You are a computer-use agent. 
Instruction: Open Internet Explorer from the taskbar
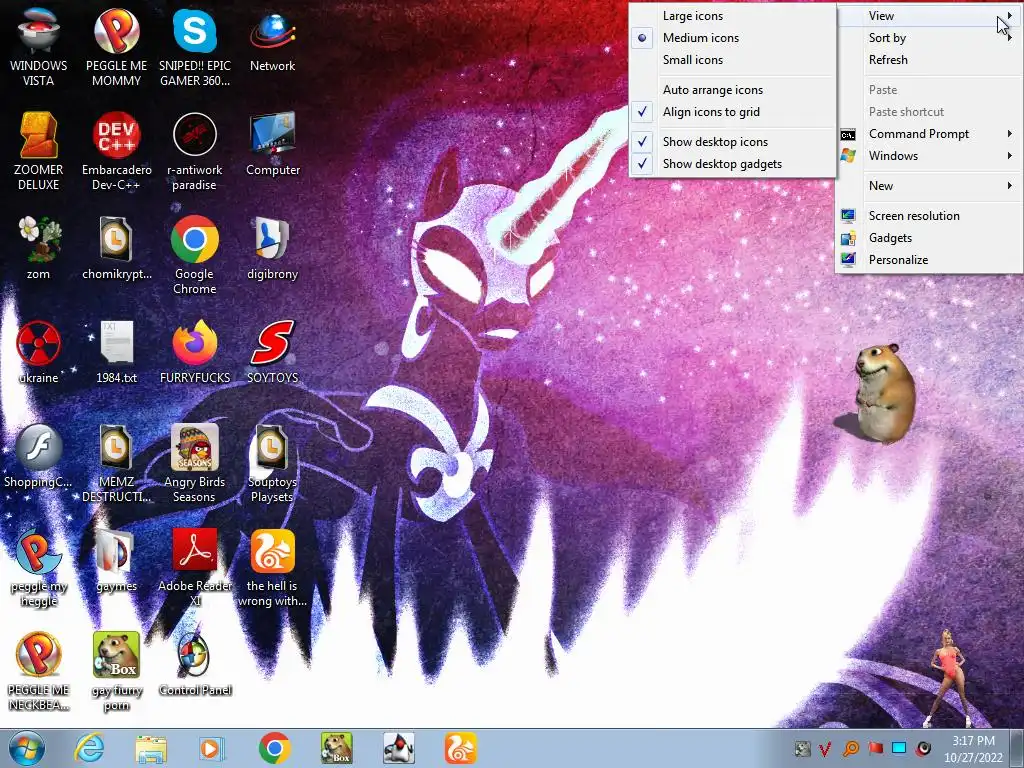(89, 748)
